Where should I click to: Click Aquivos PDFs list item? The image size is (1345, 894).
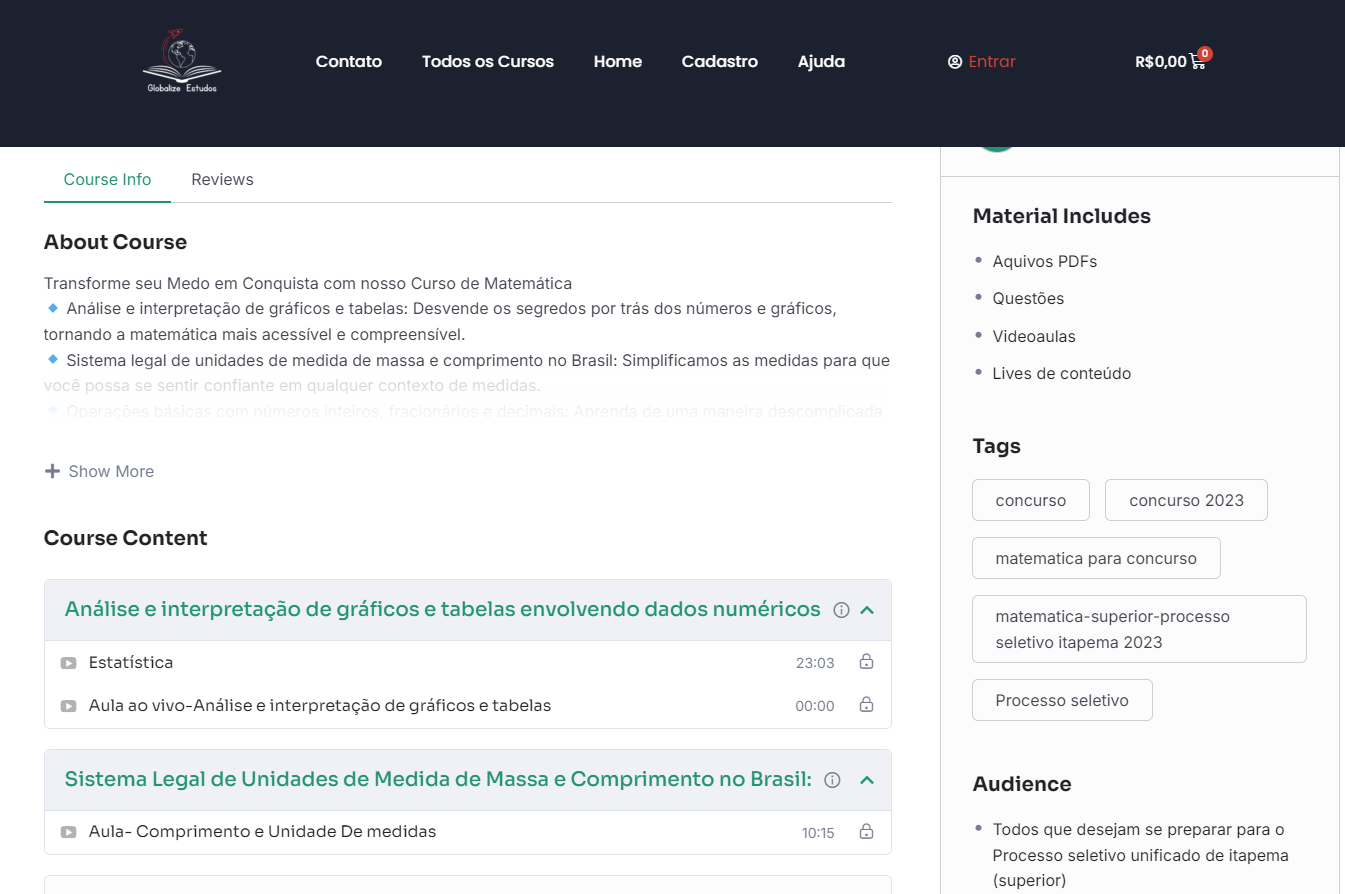tap(1045, 261)
